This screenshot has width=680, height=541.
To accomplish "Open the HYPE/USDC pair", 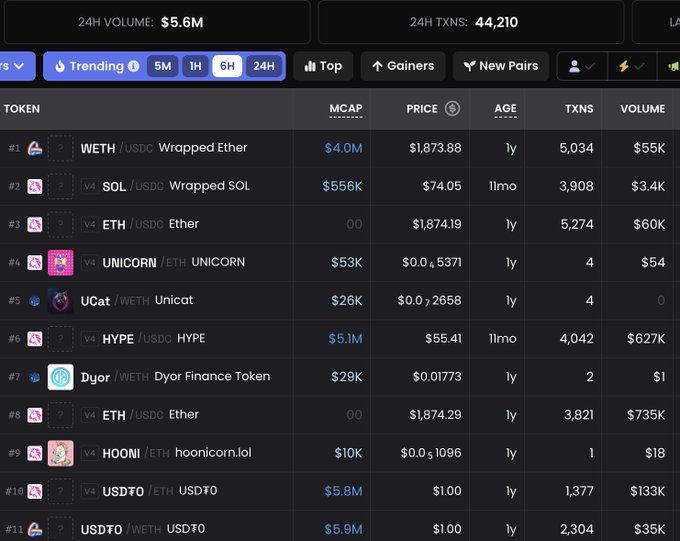I will coord(338,339).
